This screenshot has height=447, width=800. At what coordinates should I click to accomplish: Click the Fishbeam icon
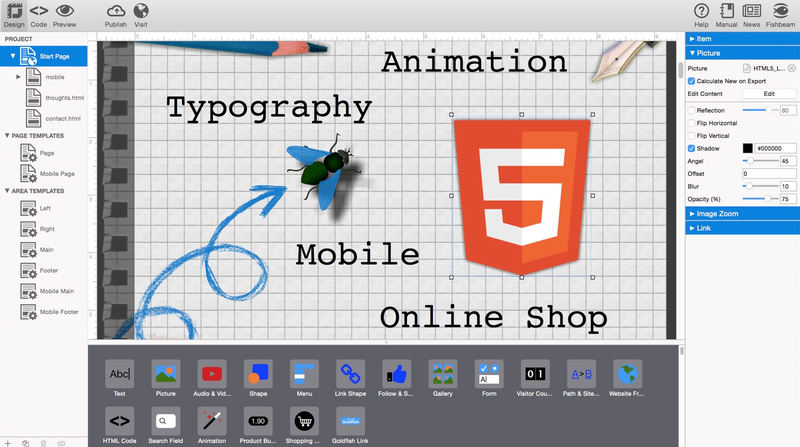click(x=780, y=15)
